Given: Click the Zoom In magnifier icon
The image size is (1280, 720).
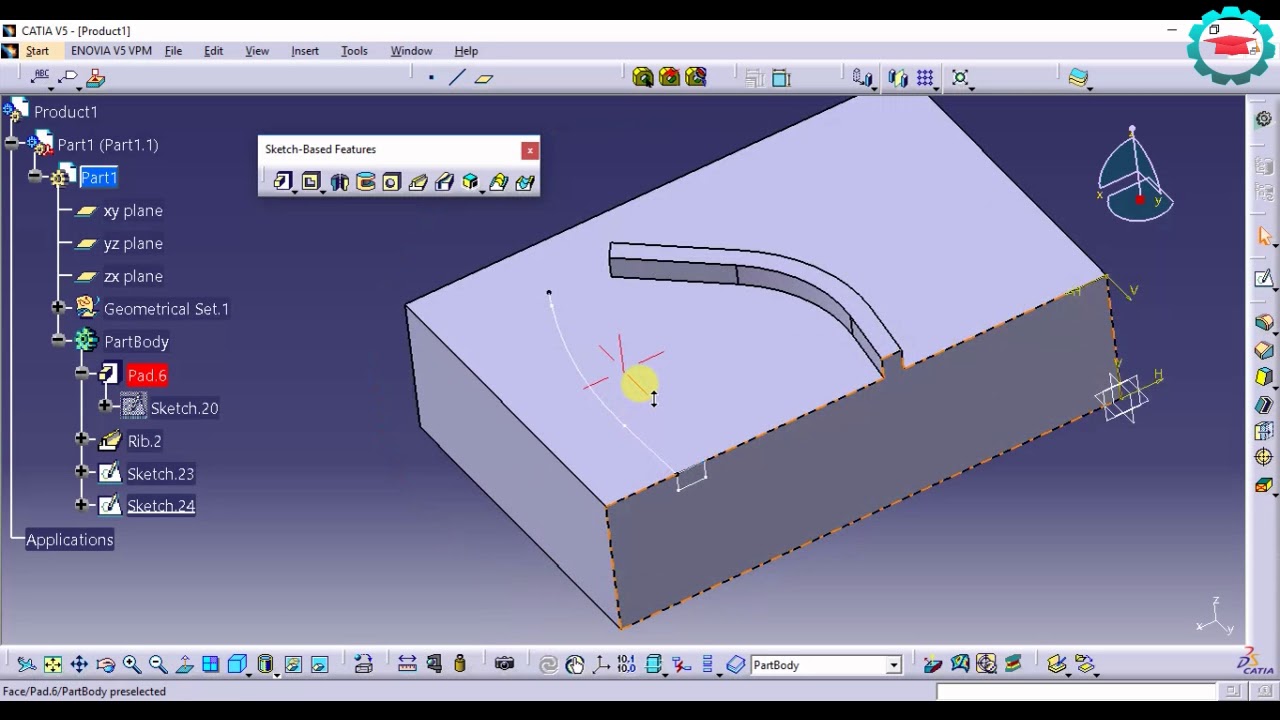Looking at the screenshot, I should (x=131, y=664).
